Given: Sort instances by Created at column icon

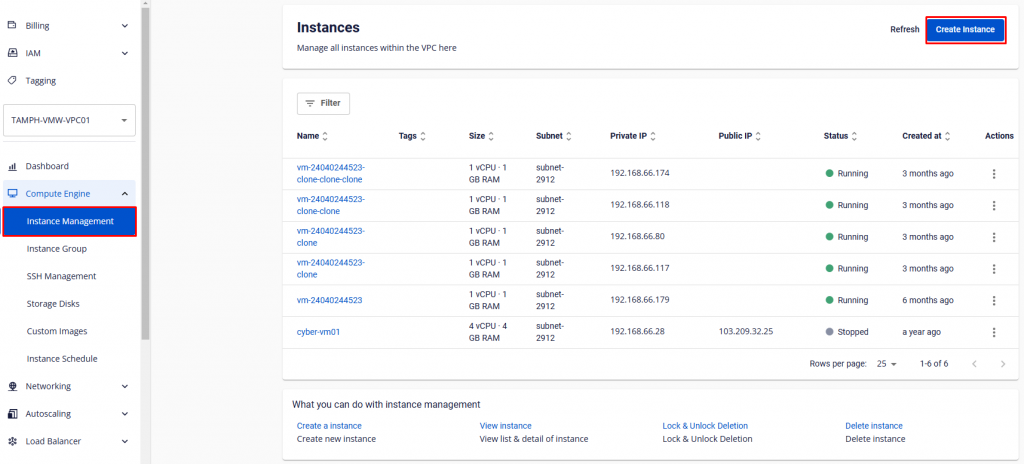Looking at the screenshot, I should click(947, 136).
